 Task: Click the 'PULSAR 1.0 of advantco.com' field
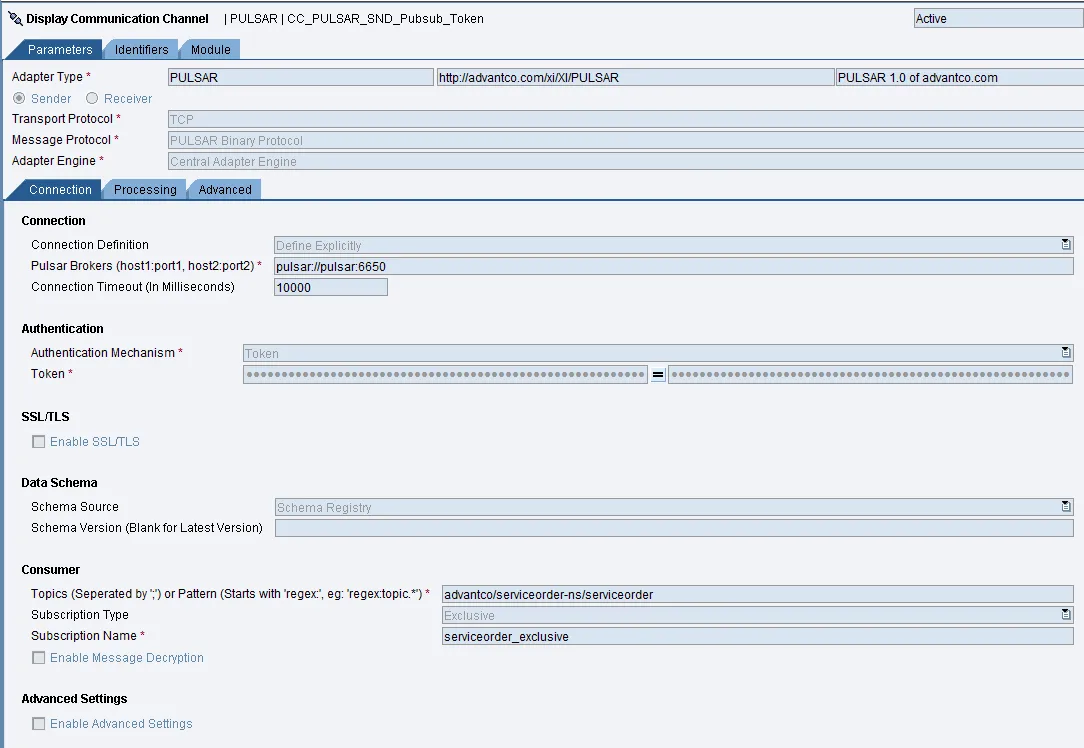(960, 77)
